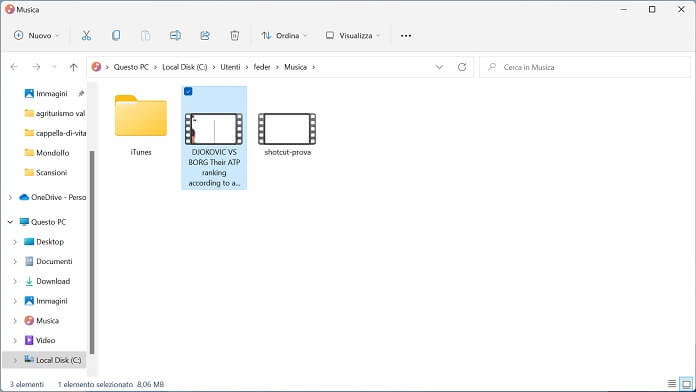Screen dimensions: 696x392
Task: Switch to details list view icon
Action: [x=672, y=384]
